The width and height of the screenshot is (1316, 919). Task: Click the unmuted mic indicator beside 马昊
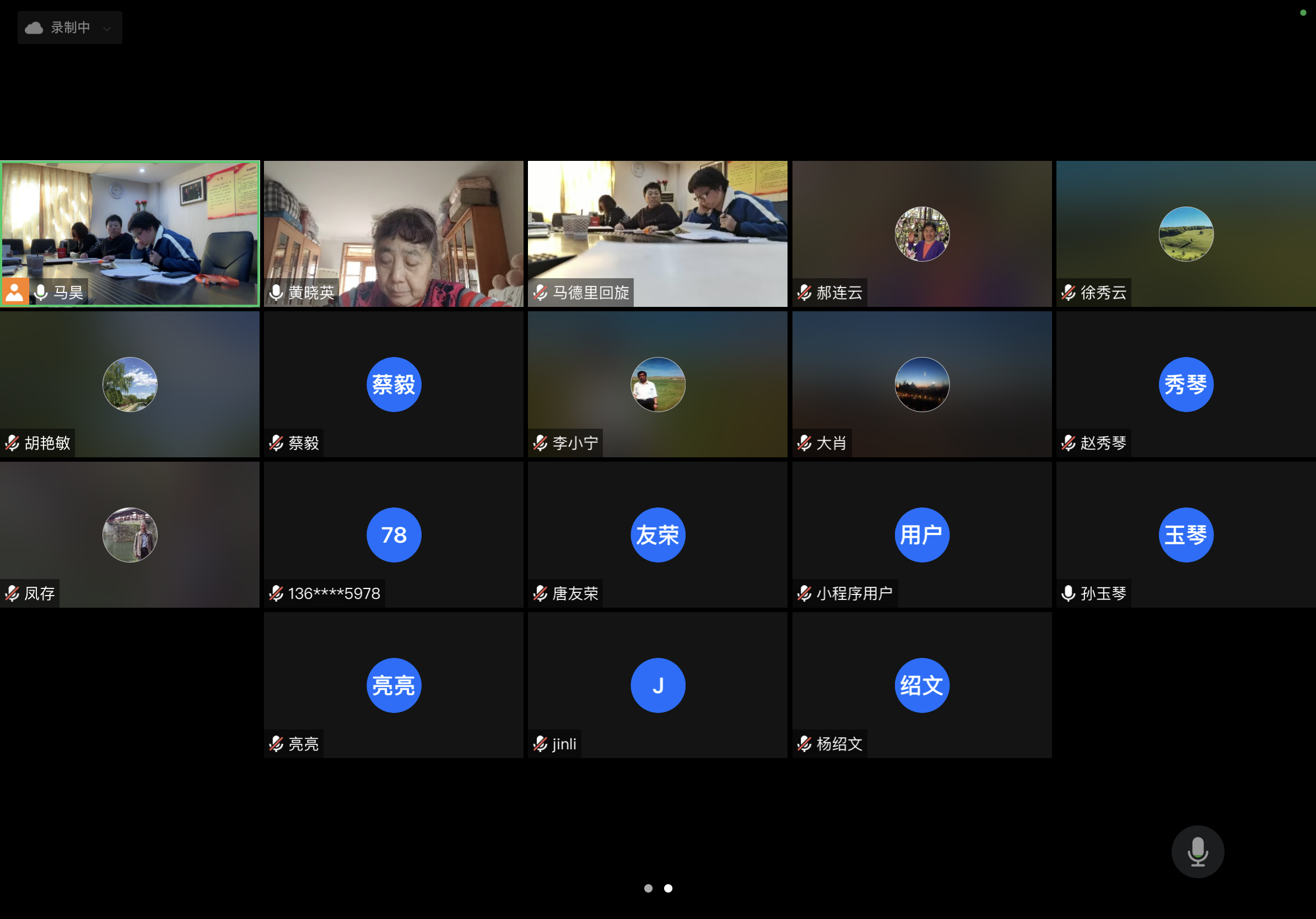[41, 292]
